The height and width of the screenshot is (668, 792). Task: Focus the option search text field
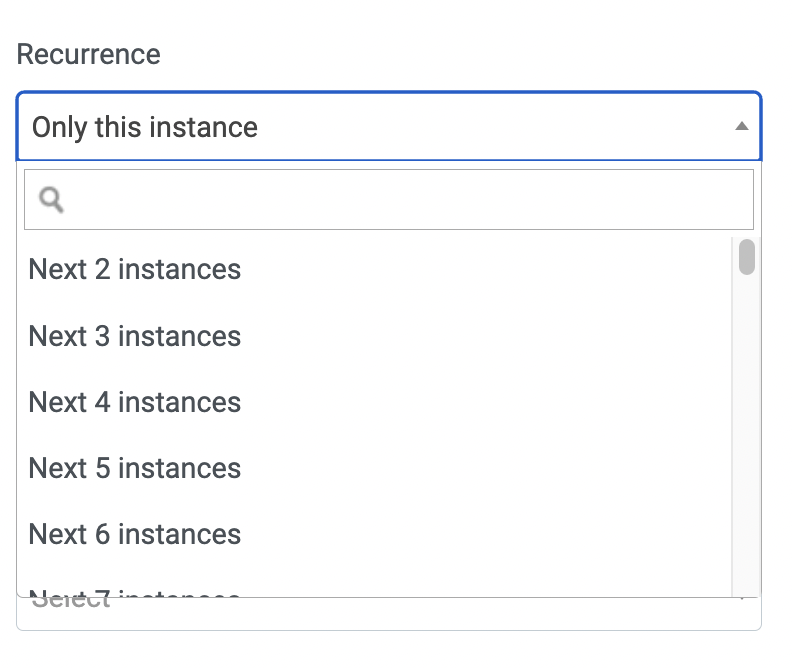[x=389, y=199]
